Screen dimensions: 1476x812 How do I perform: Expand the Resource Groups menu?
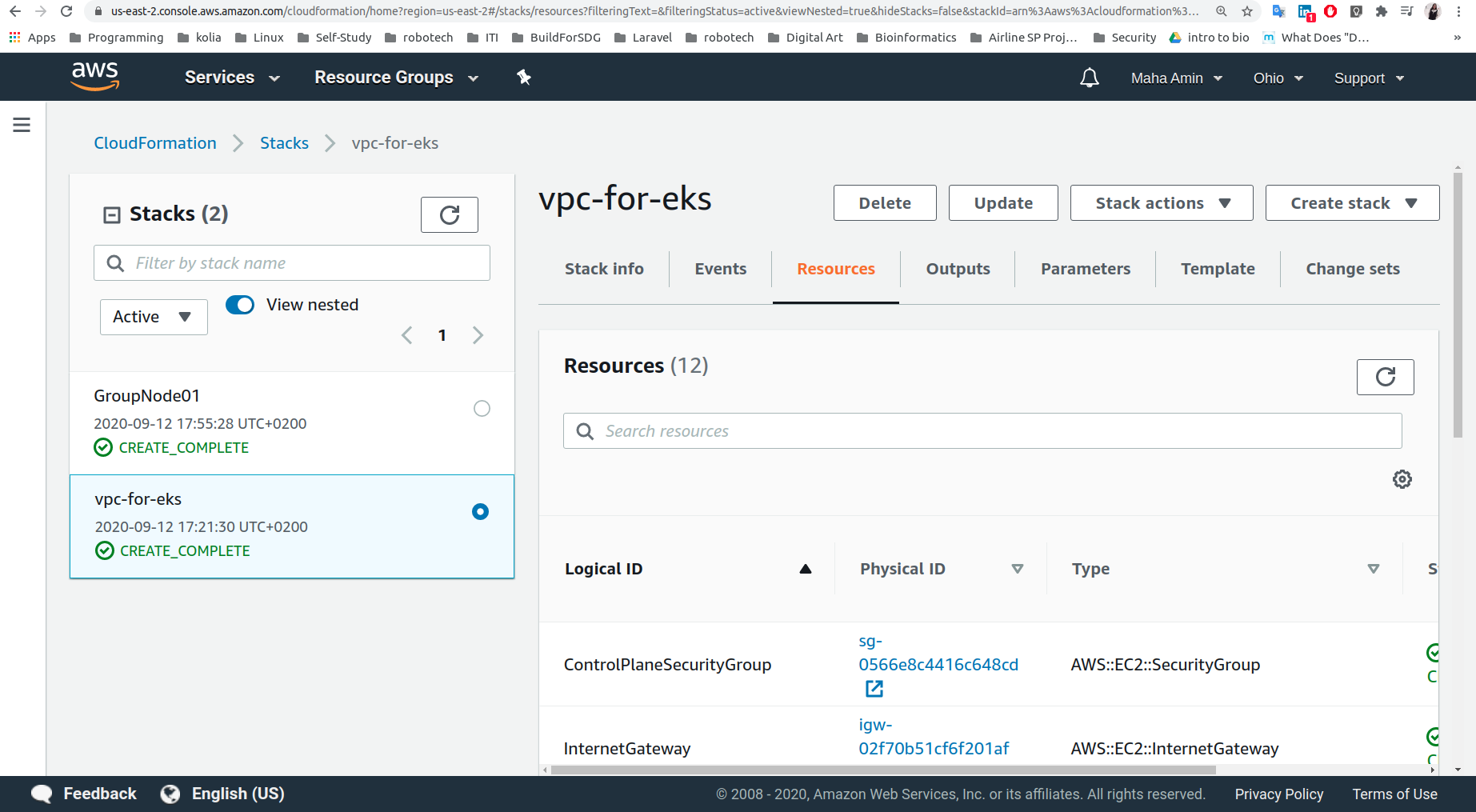(396, 78)
